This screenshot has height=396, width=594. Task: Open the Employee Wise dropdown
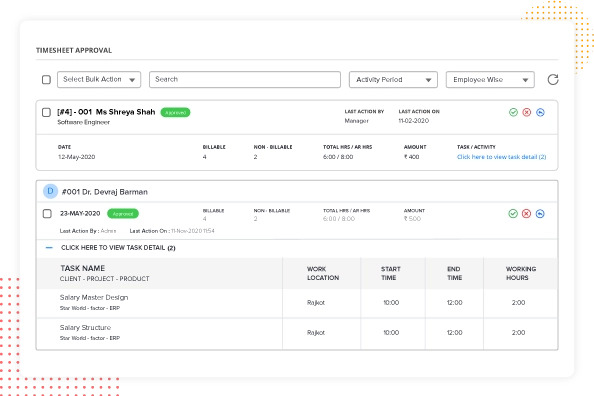(x=490, y=80)
